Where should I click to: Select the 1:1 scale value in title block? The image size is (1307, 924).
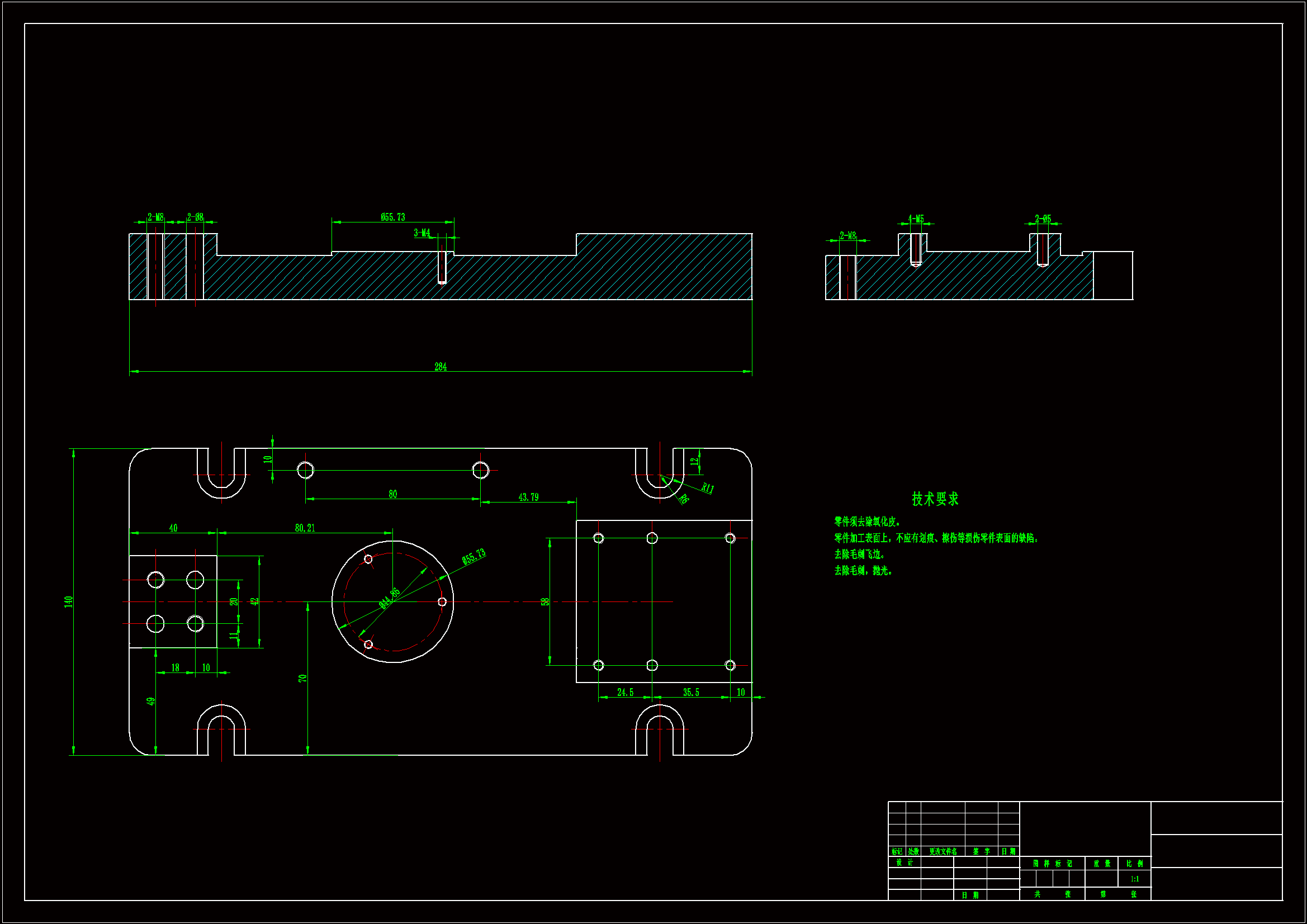[x=1134, y=879]
